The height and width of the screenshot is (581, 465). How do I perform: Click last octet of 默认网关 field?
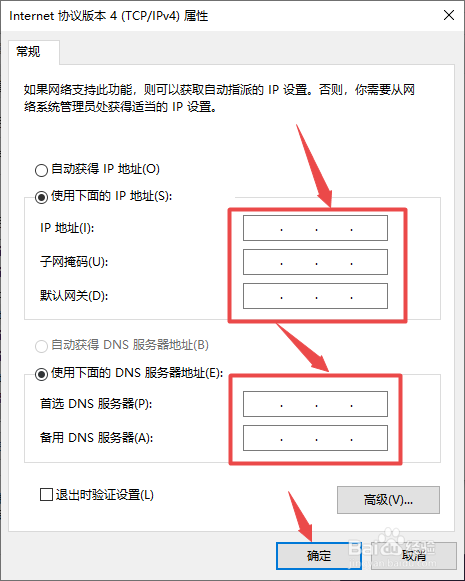point(369,296)
